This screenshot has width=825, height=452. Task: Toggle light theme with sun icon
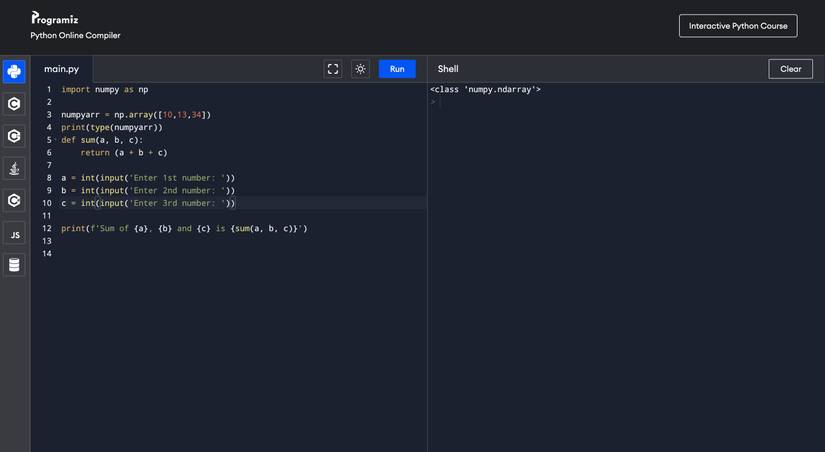[x=360, y=69]
